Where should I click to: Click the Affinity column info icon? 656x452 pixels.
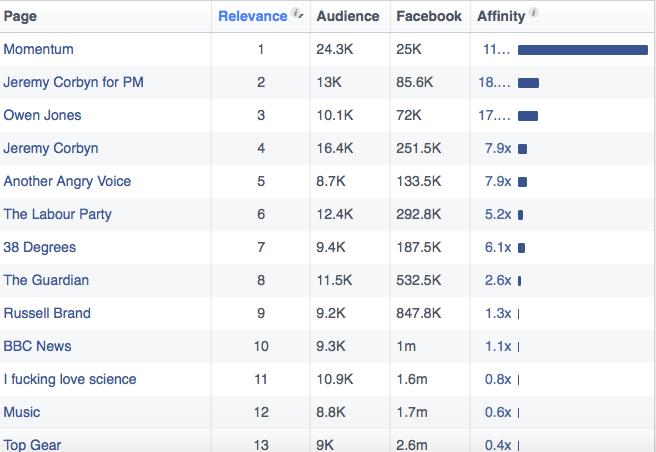click(x=534, y=13)
